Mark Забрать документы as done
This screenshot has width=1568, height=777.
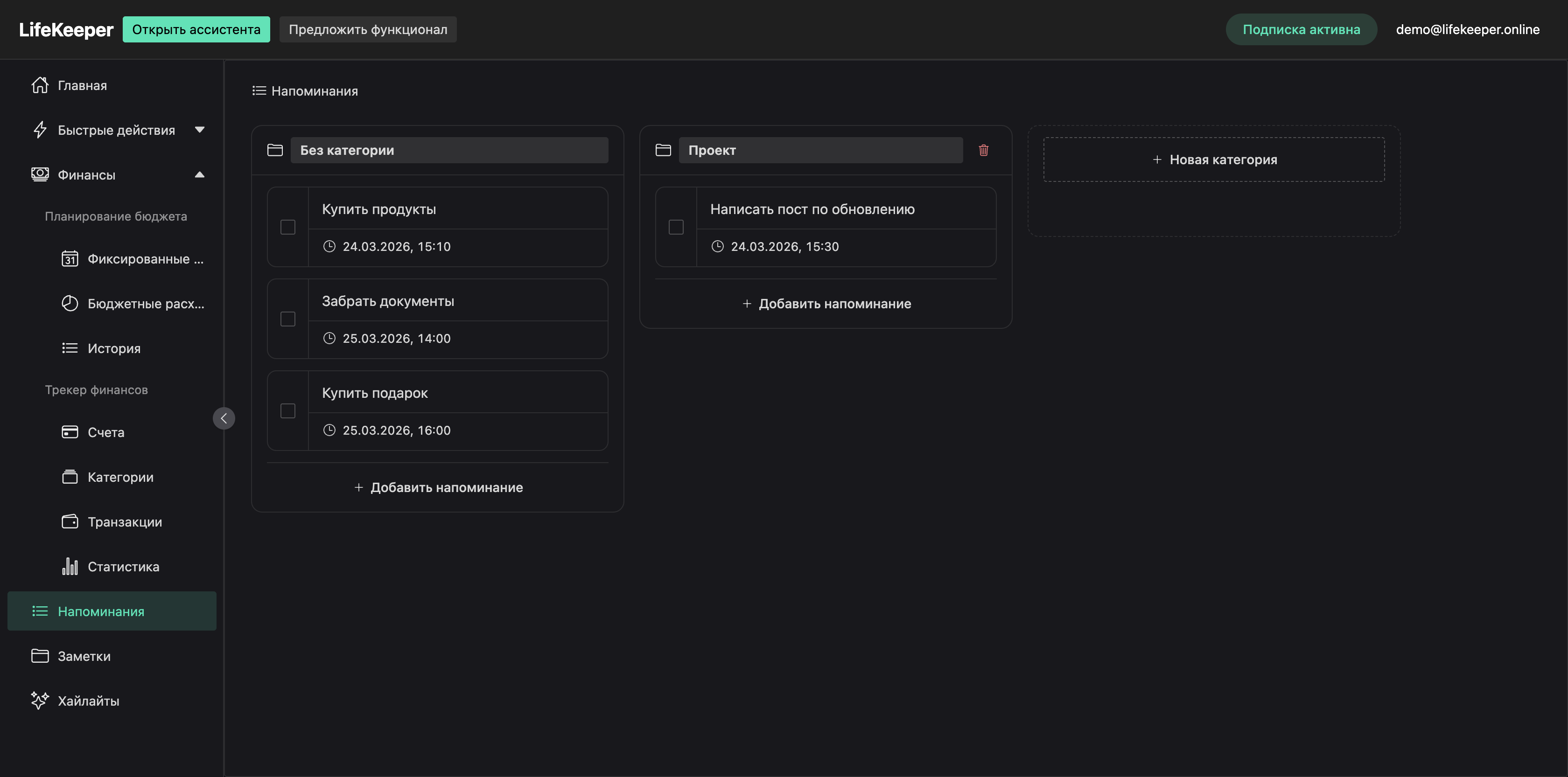tap(288, 319)
